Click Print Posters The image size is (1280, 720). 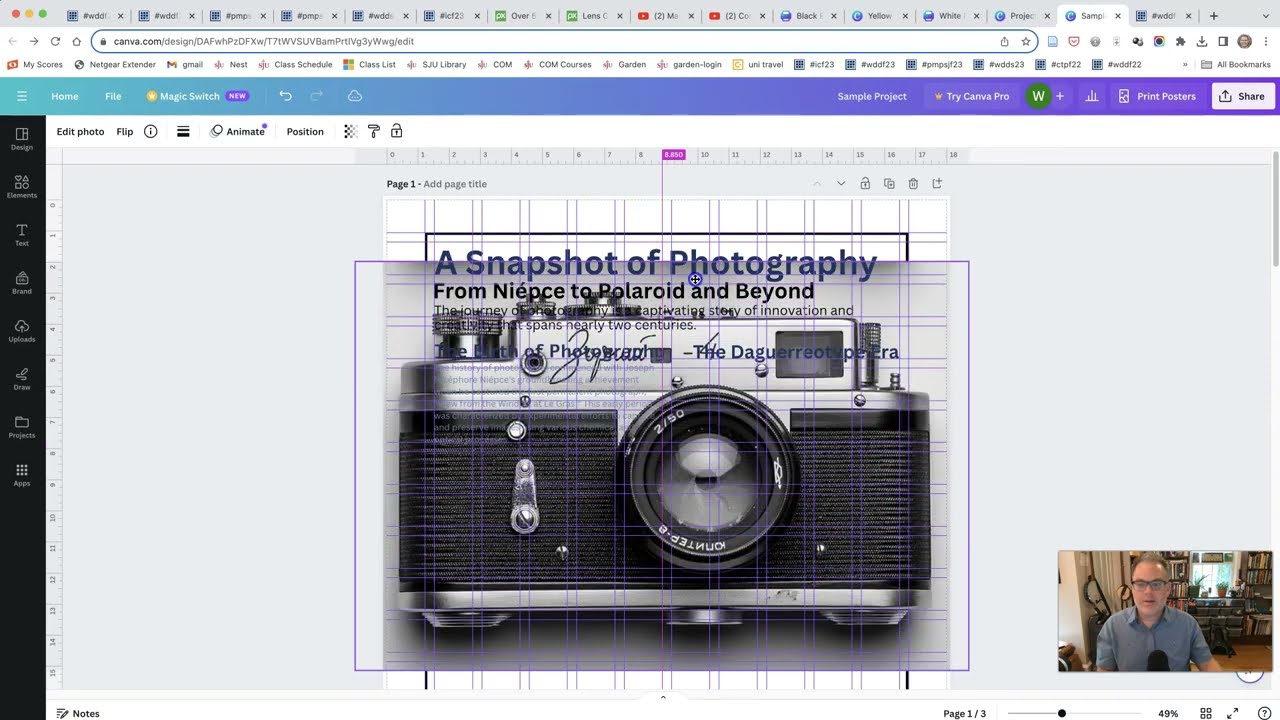pos(1157,96)
